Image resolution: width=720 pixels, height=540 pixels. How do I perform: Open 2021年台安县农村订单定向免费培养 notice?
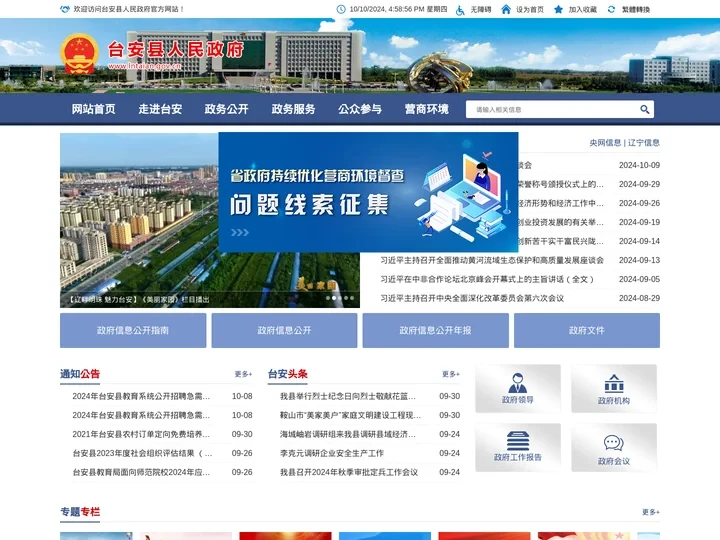[141, 434]
